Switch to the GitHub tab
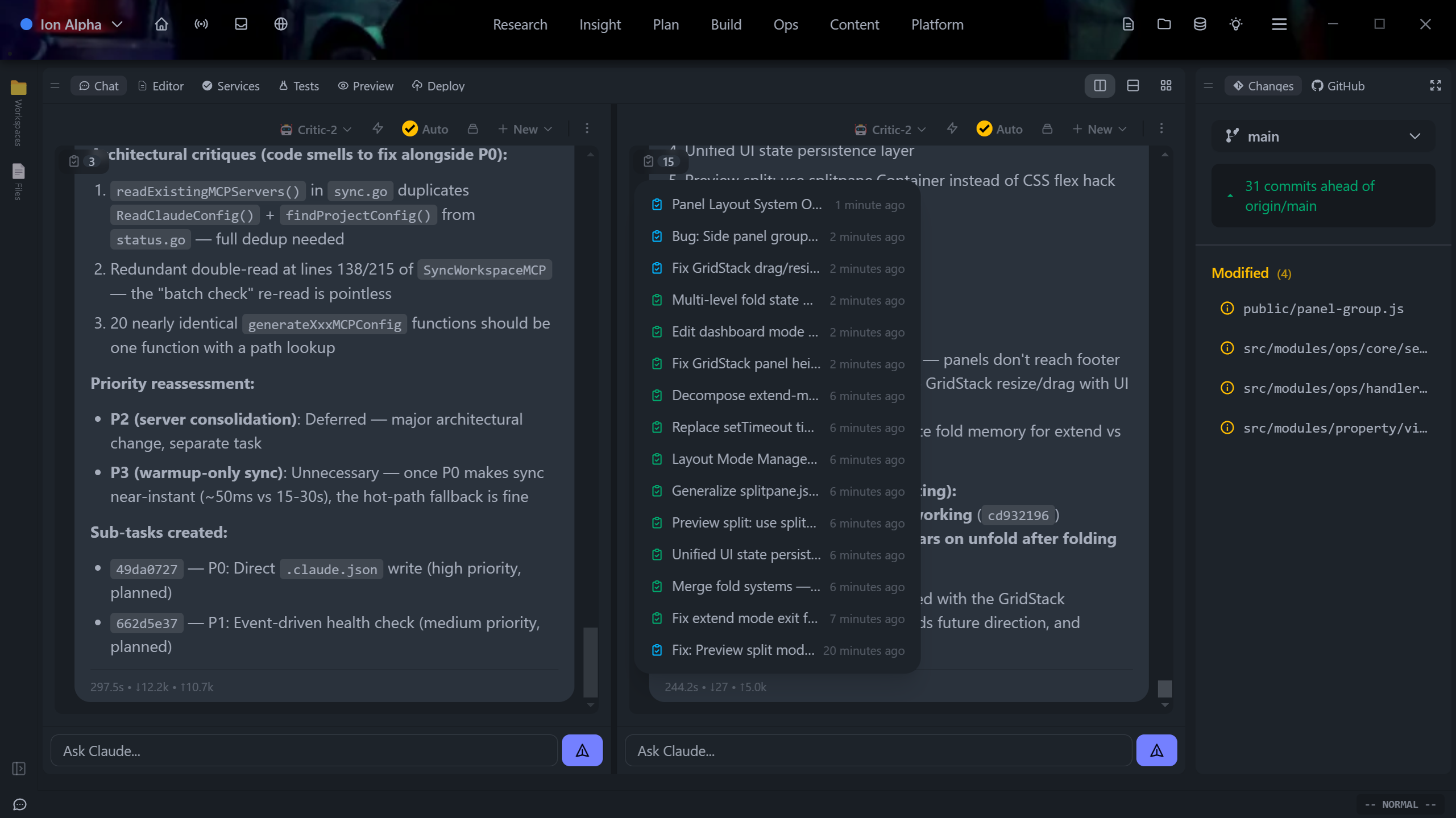Viewport: 1456px width, 818px height. click(x=1338, y=86)
